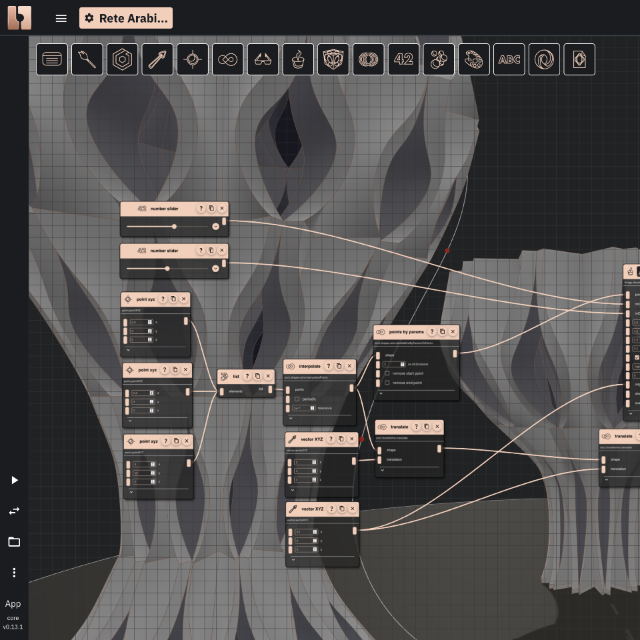Show help for points by params node

[x=431, y=331]
